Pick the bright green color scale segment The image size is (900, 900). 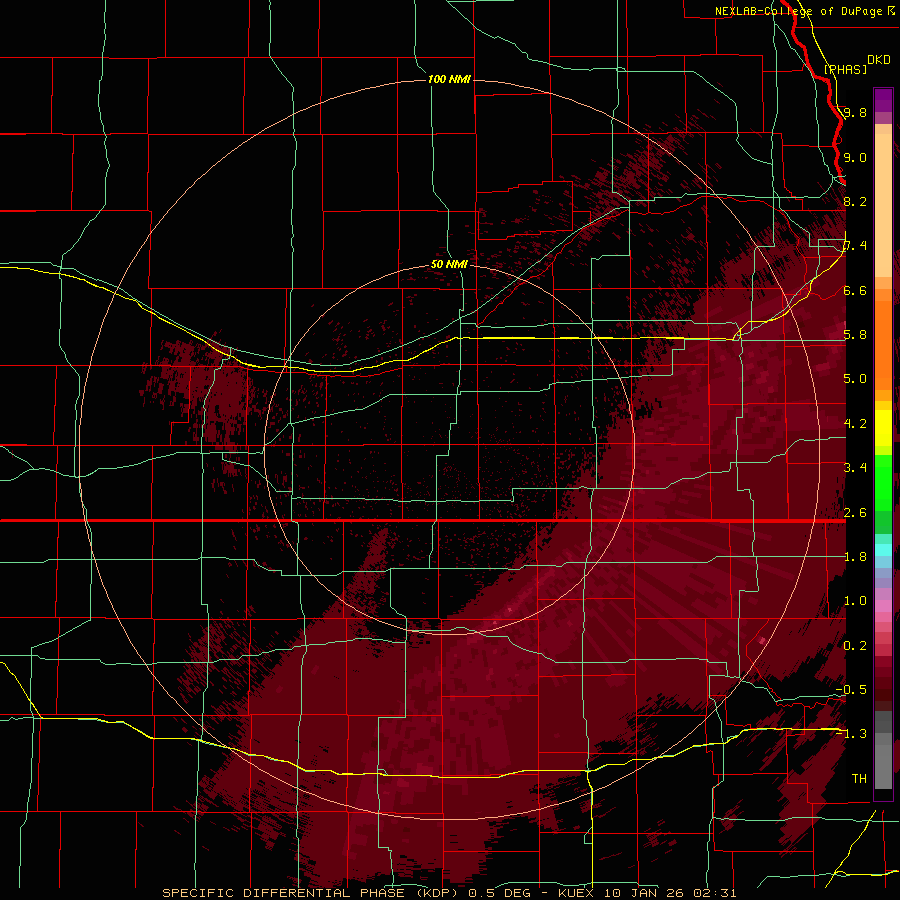[x=883, y=482]
